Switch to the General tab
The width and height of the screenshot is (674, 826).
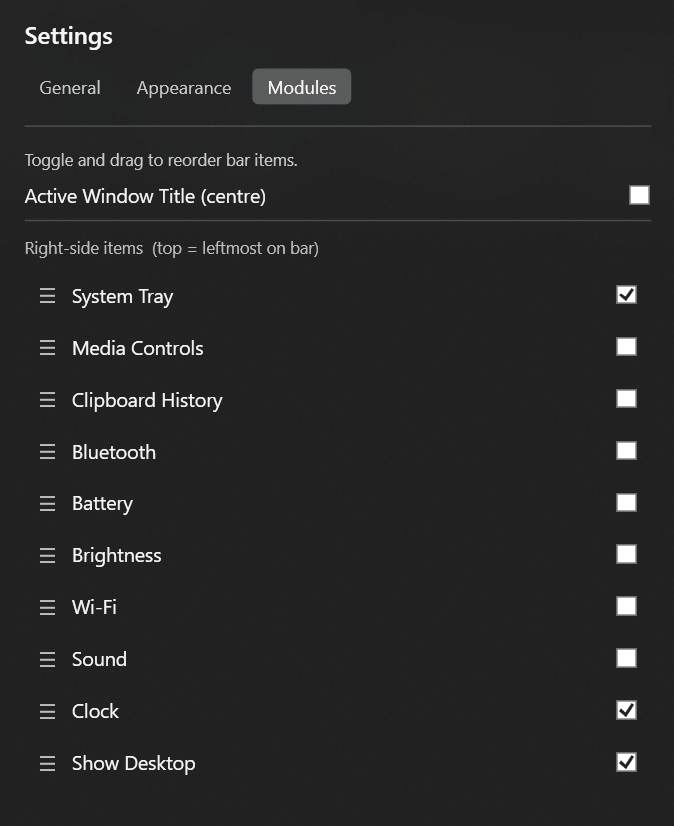[x=70, y=88]
